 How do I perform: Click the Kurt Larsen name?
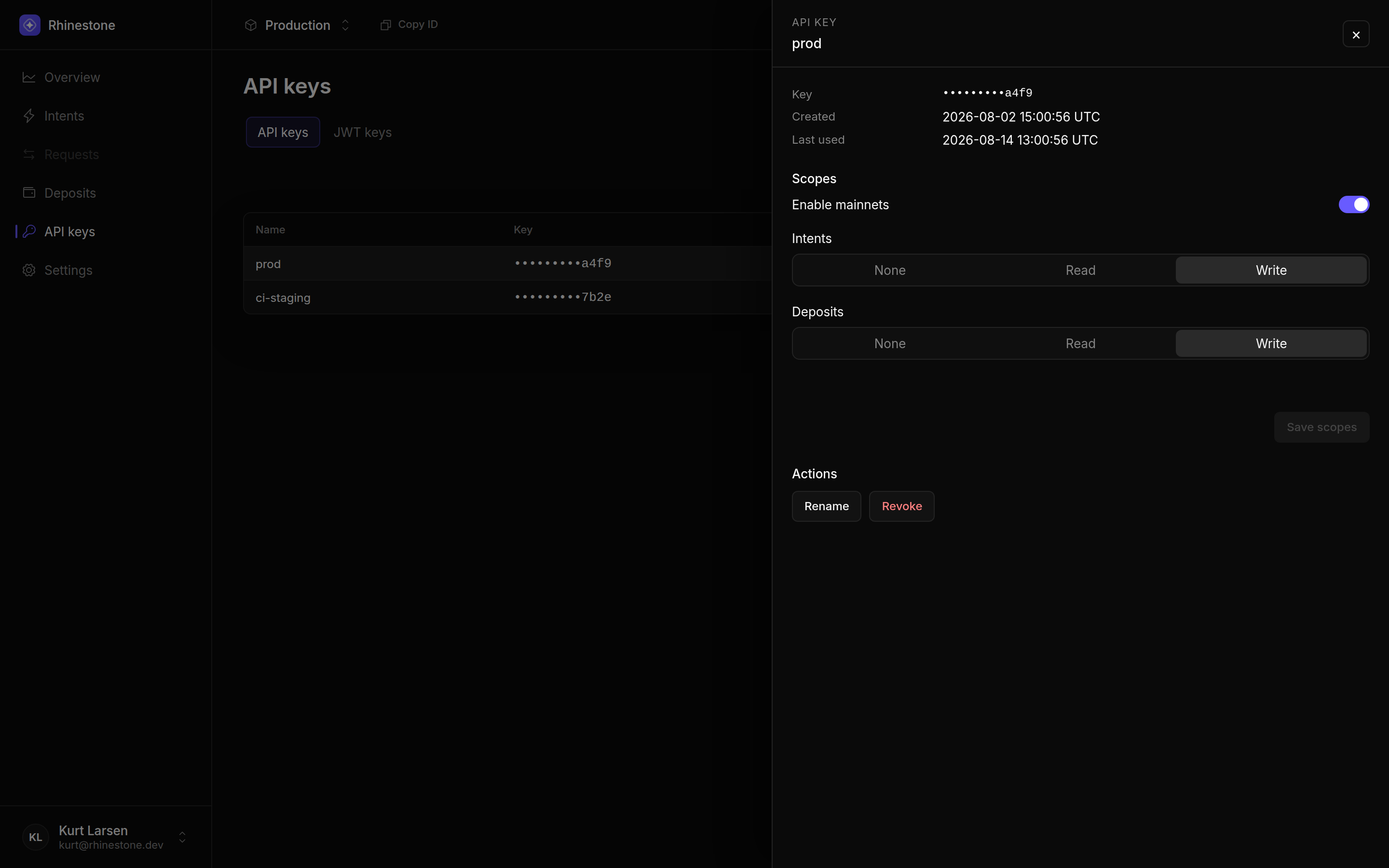pyautogui.click(x=93, y=830)
